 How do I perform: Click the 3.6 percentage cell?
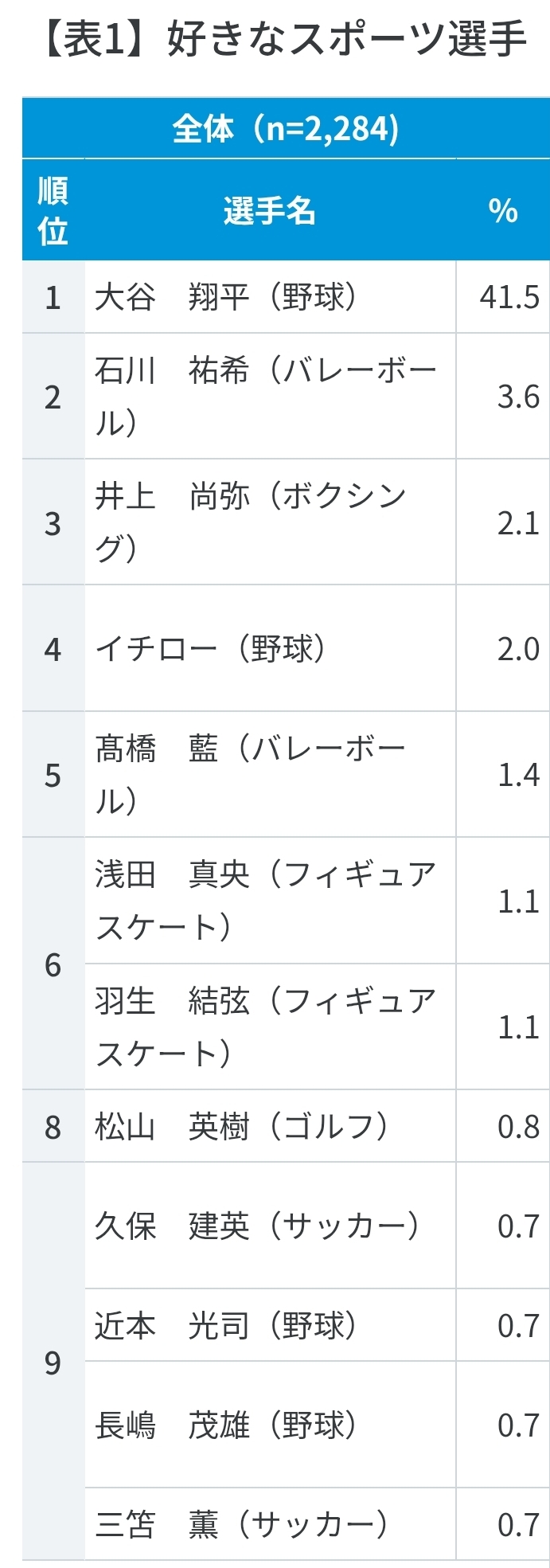coord(518,397)
